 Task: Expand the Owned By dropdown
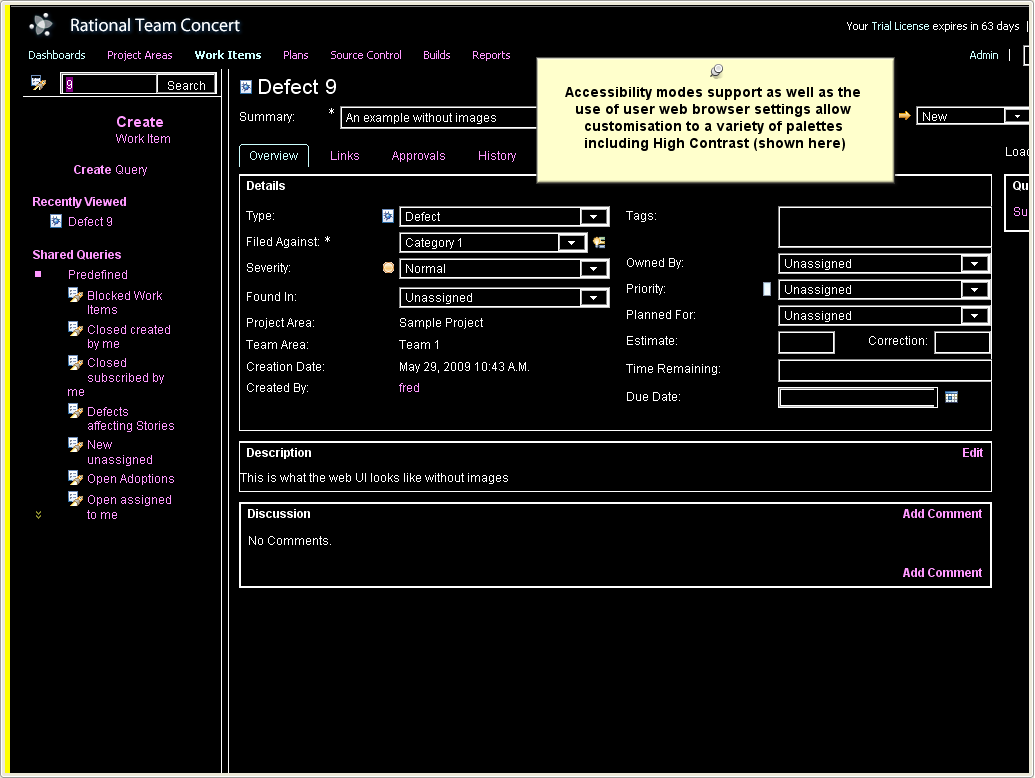click(x=973, y=264)
